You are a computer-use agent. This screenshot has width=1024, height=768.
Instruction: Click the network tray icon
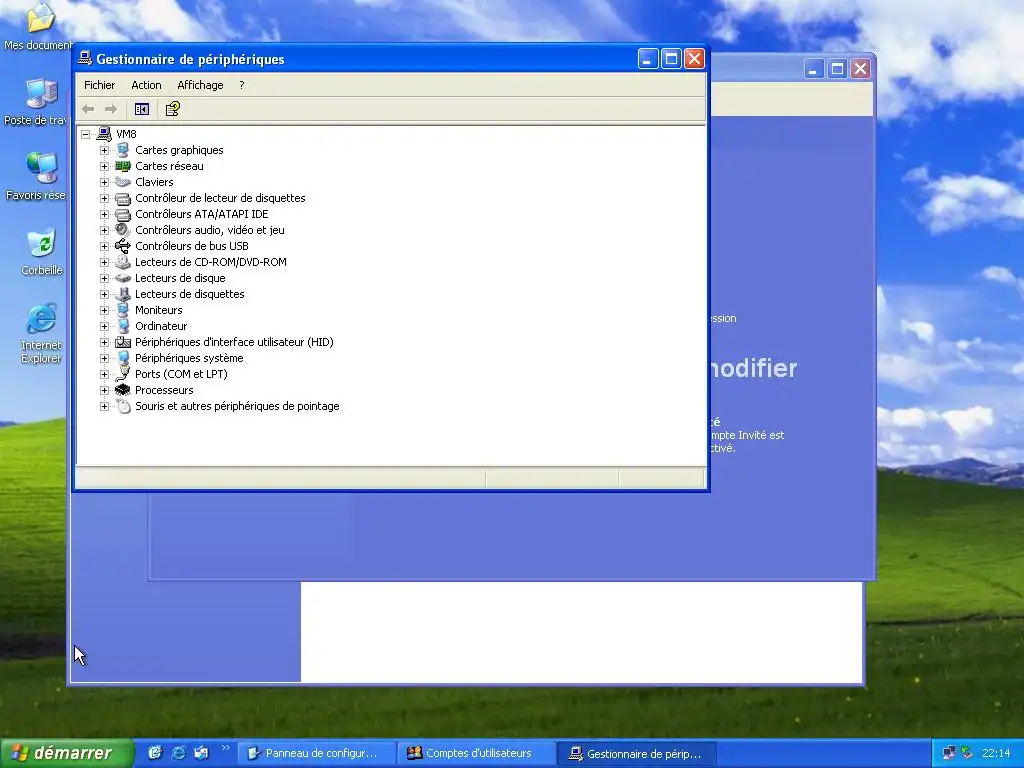[949, 753]
